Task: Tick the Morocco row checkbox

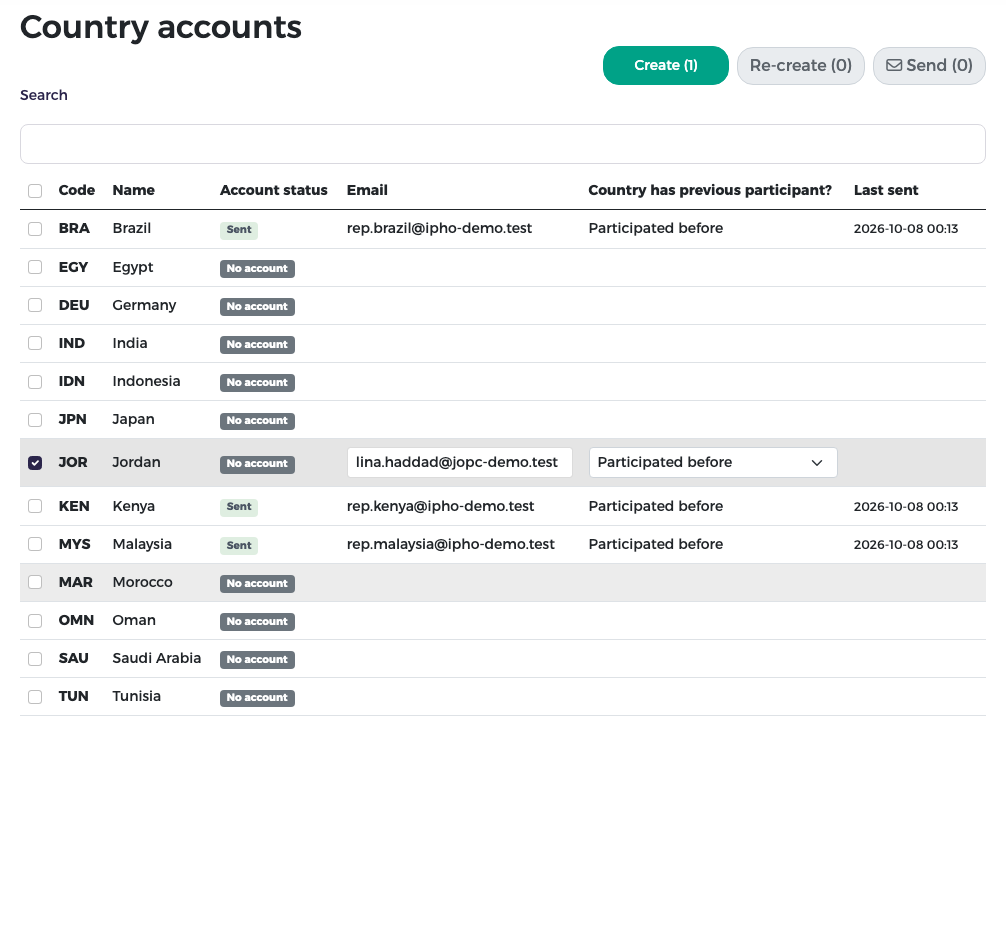Action: [x=35, y=582]
